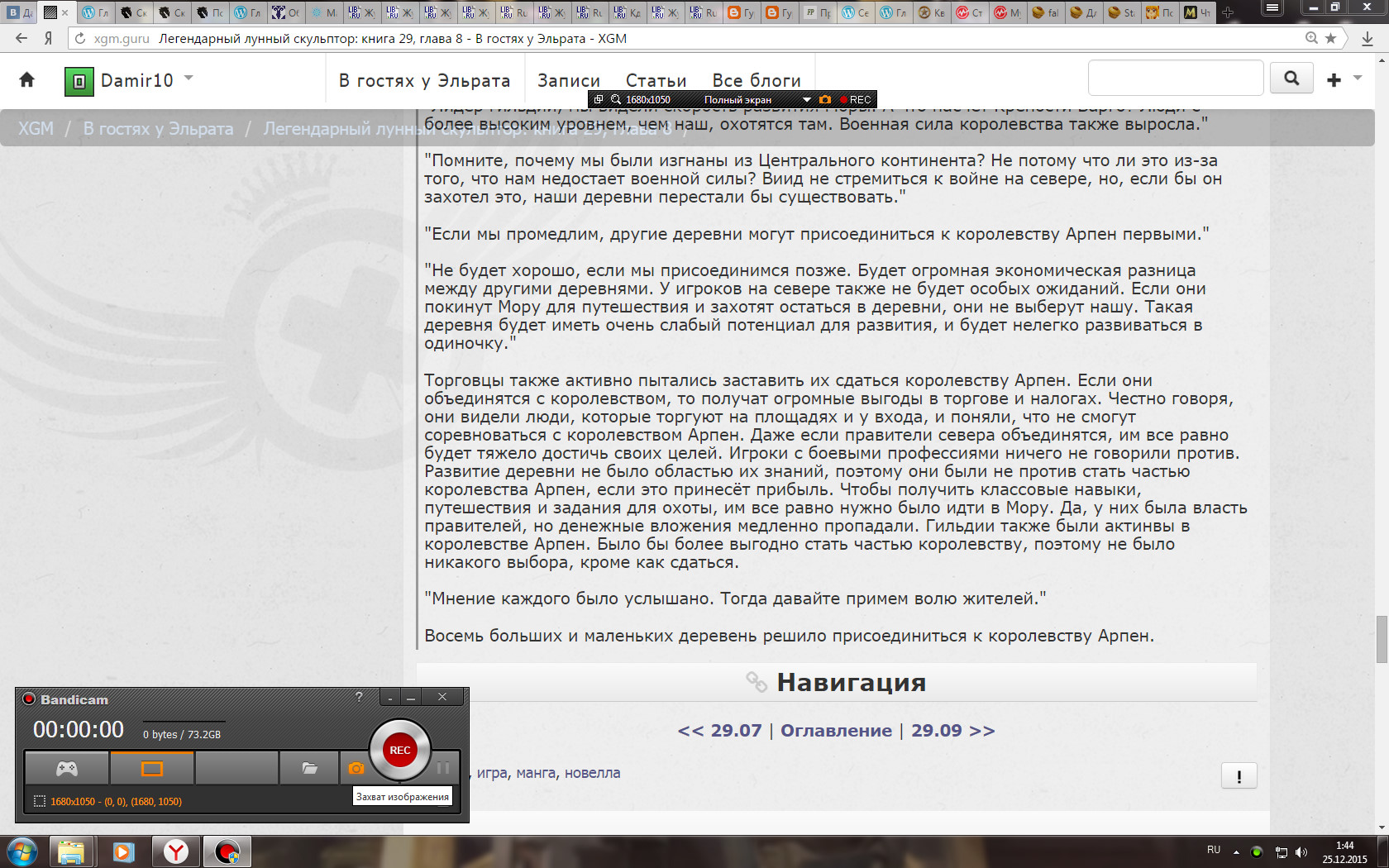
Task: Select Bandicam game recording mode (gamepad)
Action: pyautogui.click(x=67, y=769)
